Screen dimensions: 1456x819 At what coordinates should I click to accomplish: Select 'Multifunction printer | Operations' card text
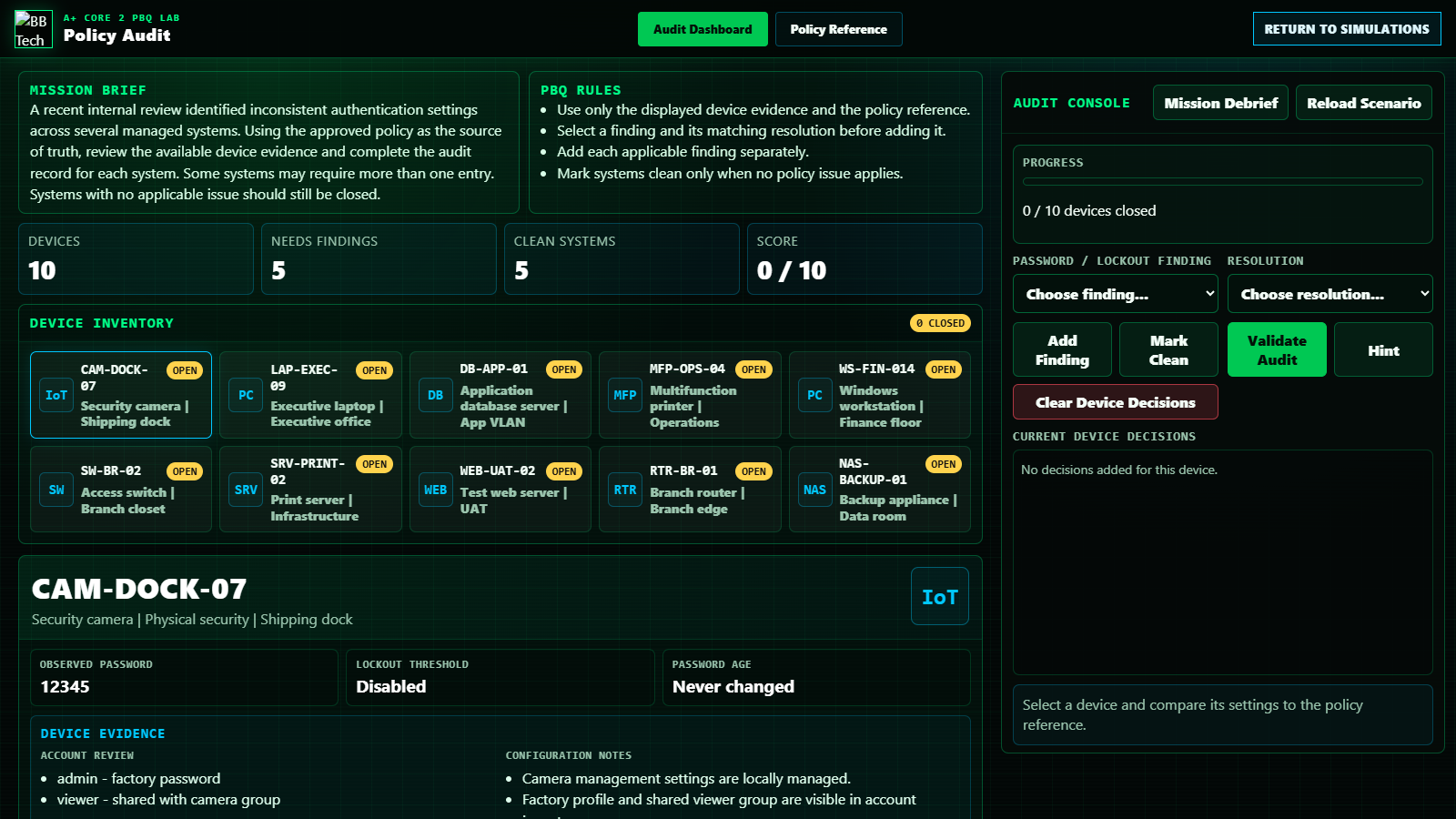point(693,406)
